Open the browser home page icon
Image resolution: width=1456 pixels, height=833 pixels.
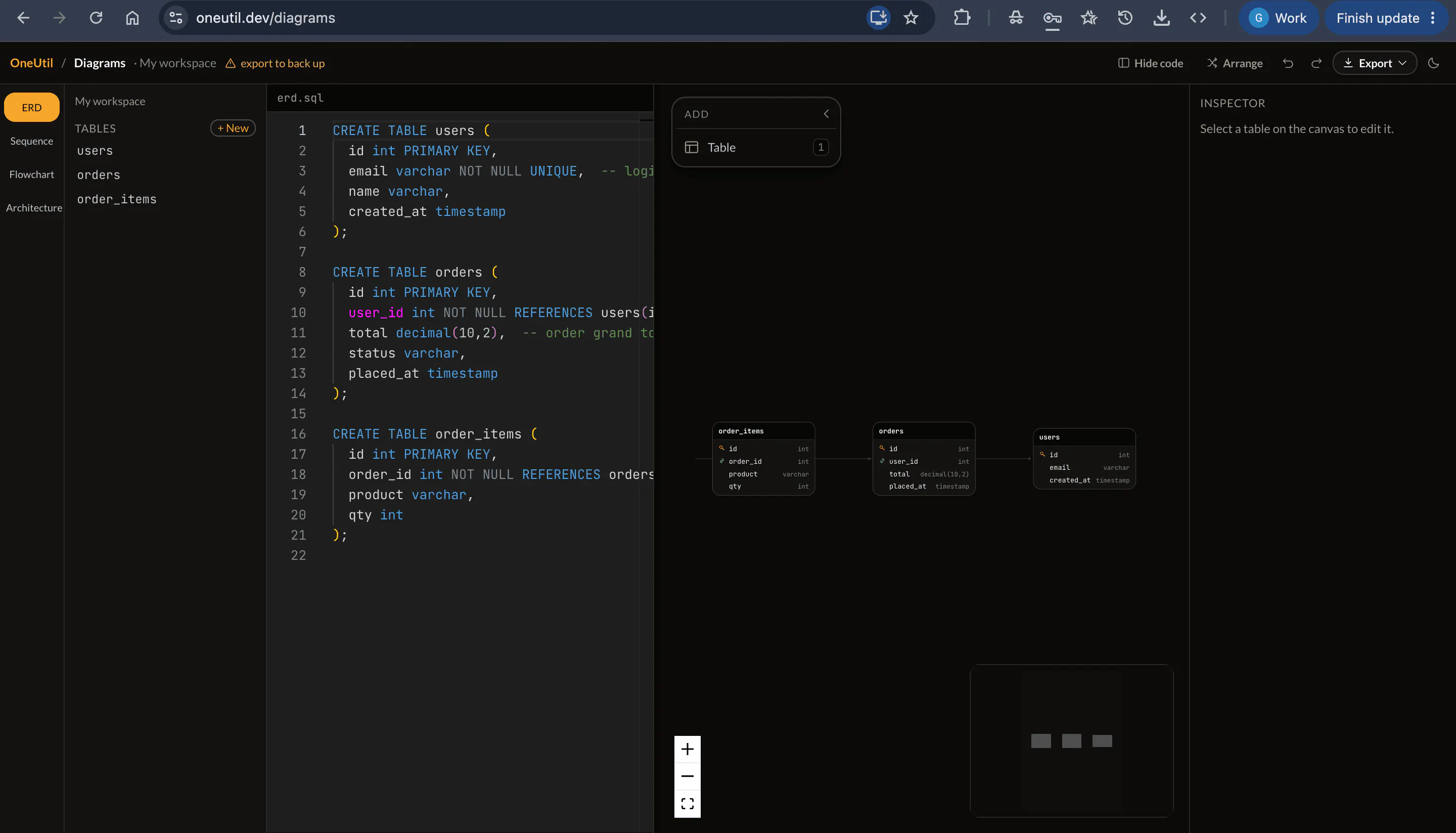pos(132,18)
